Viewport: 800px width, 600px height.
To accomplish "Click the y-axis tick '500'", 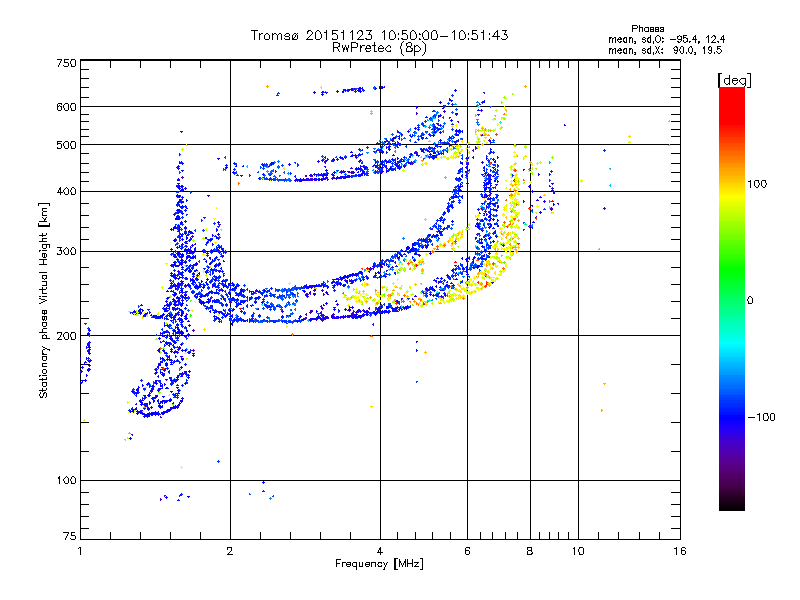I will [66, 145].
